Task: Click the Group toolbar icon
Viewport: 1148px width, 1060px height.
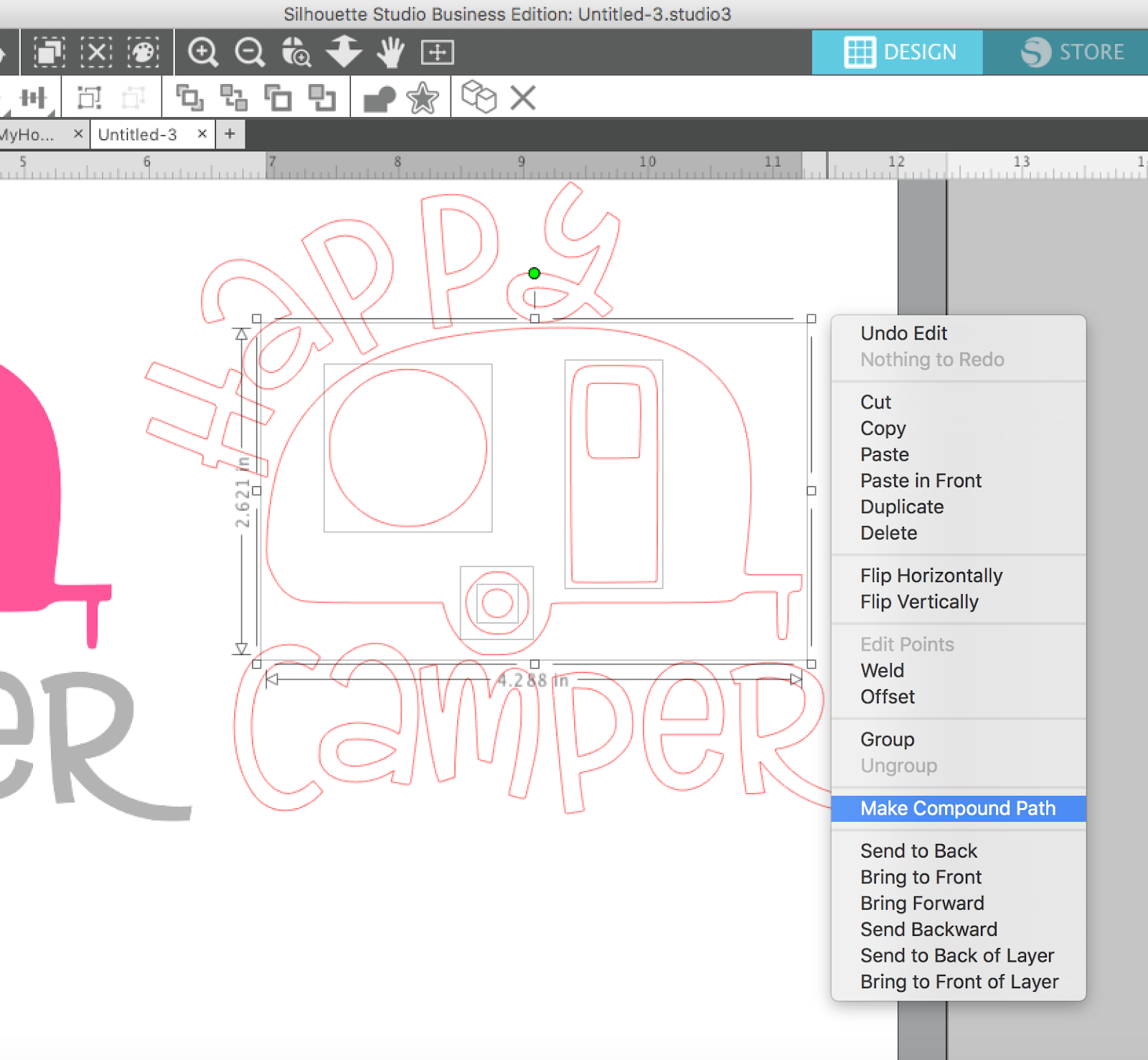Action: pyautogui.click(x=89, y=98)
